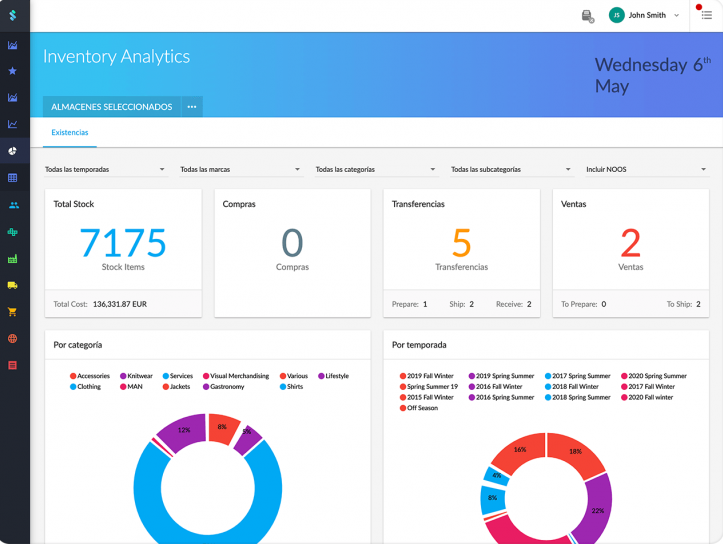Viewport: 723px width, 544px height.
Task: Open the John Smith user menu
Action: (x=645, y=15)
